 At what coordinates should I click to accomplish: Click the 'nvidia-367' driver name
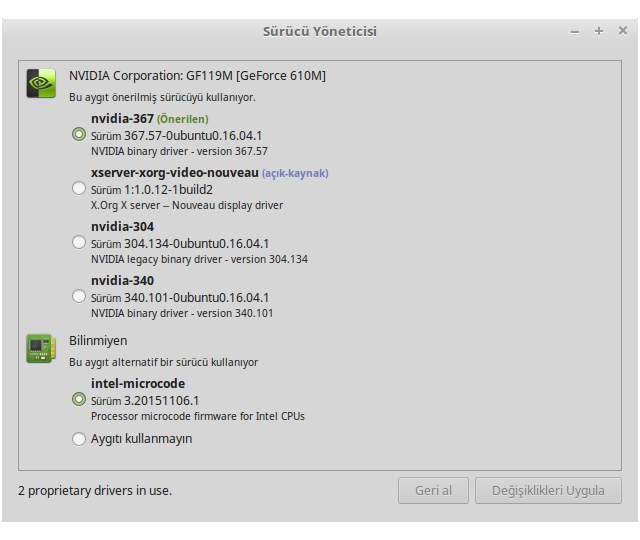[122, 119]
